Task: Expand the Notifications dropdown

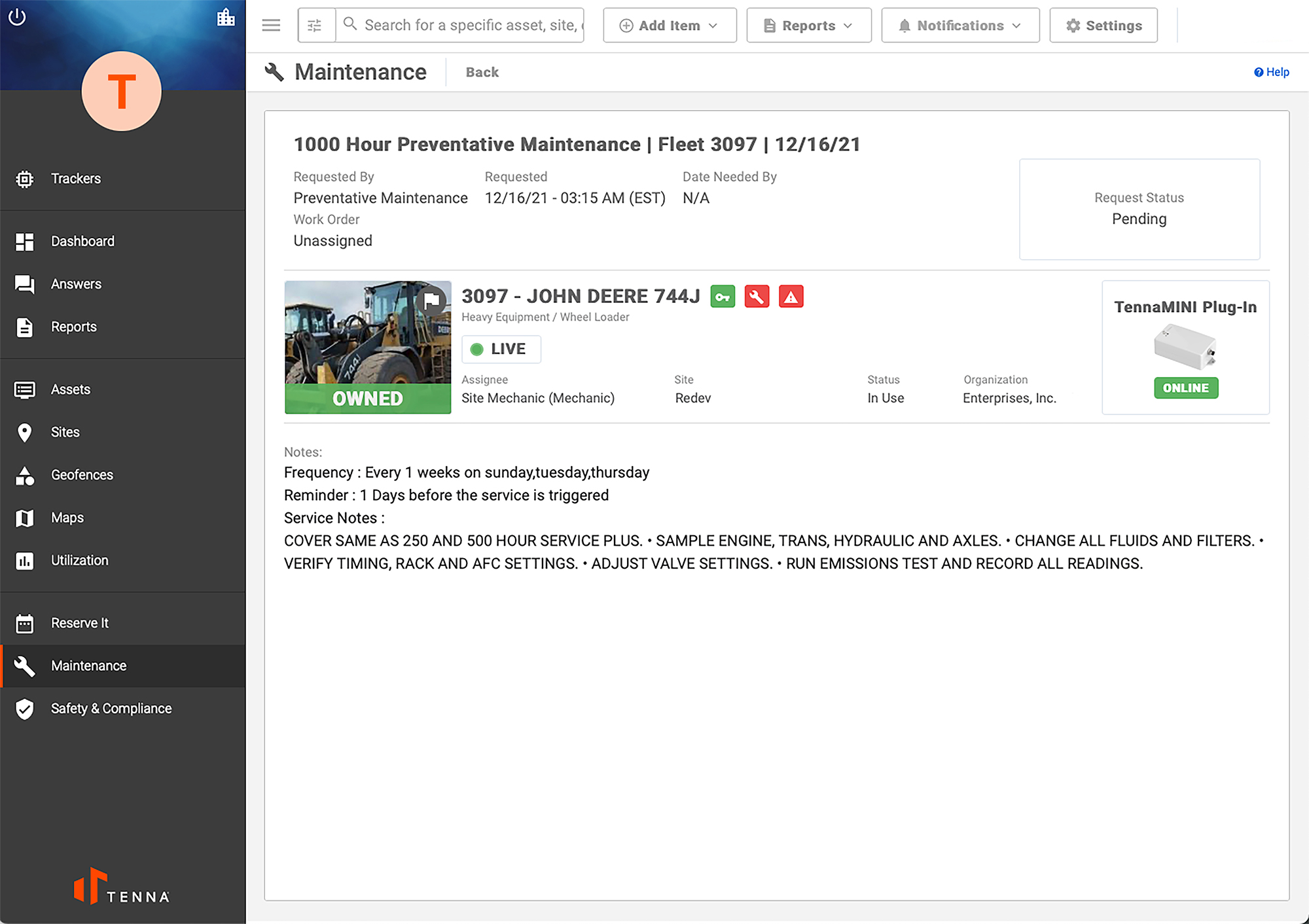Action: tap(959, 26)
